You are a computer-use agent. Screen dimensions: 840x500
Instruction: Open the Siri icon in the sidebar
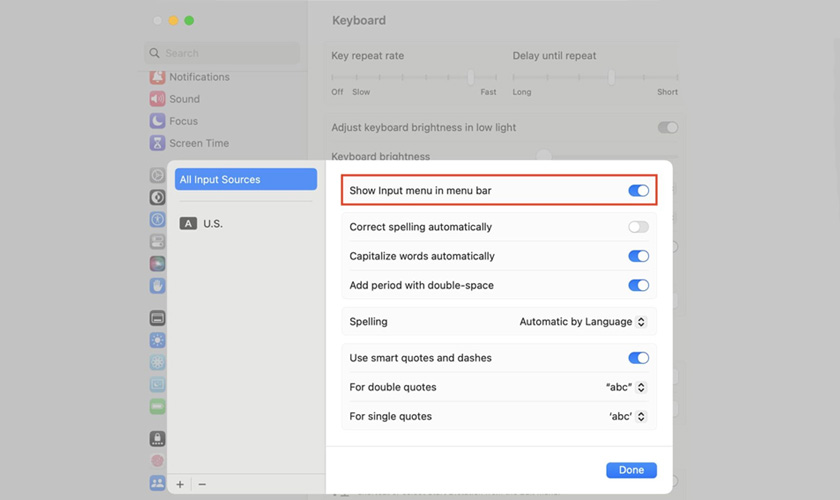157,263
